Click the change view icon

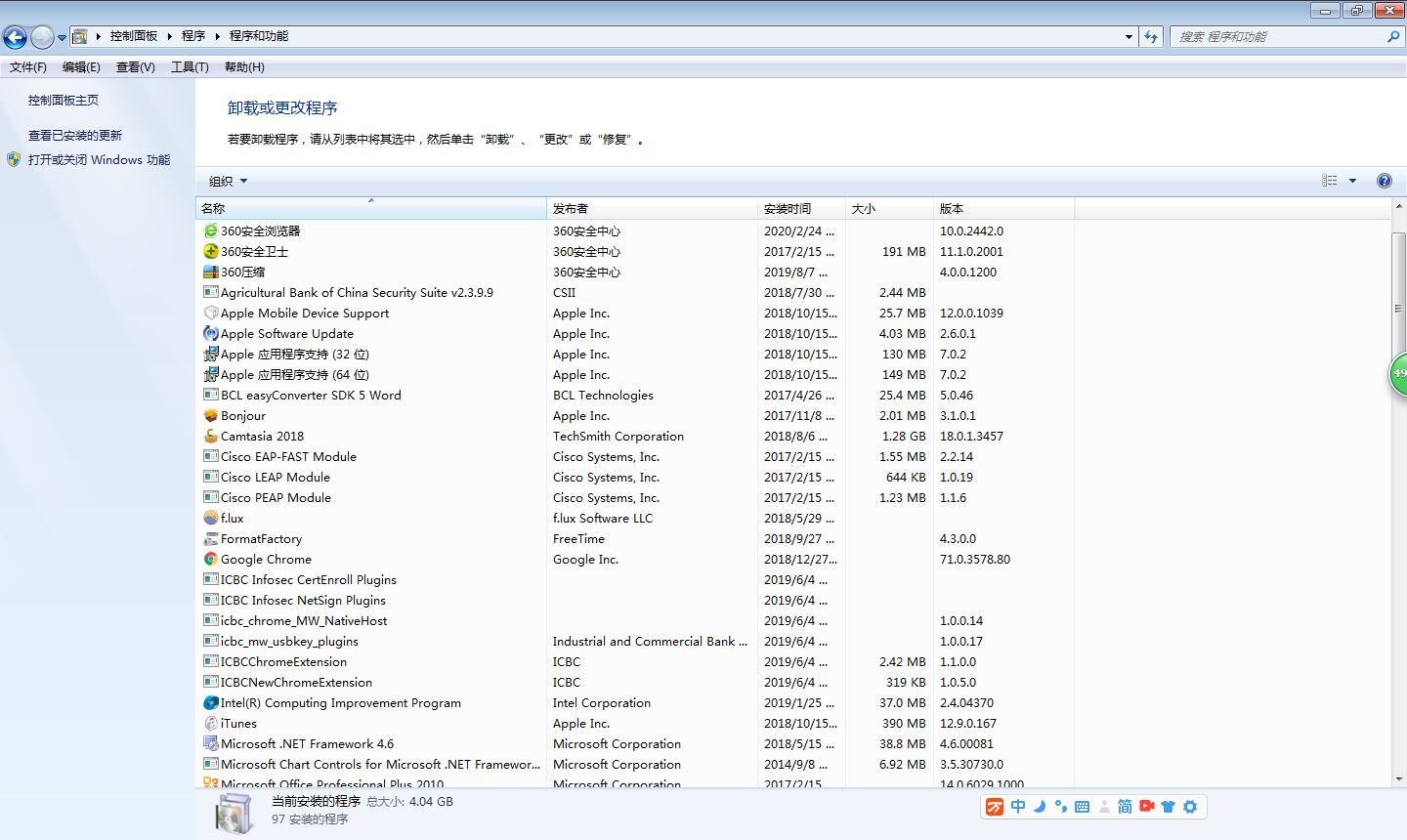tap(1330, 181)
